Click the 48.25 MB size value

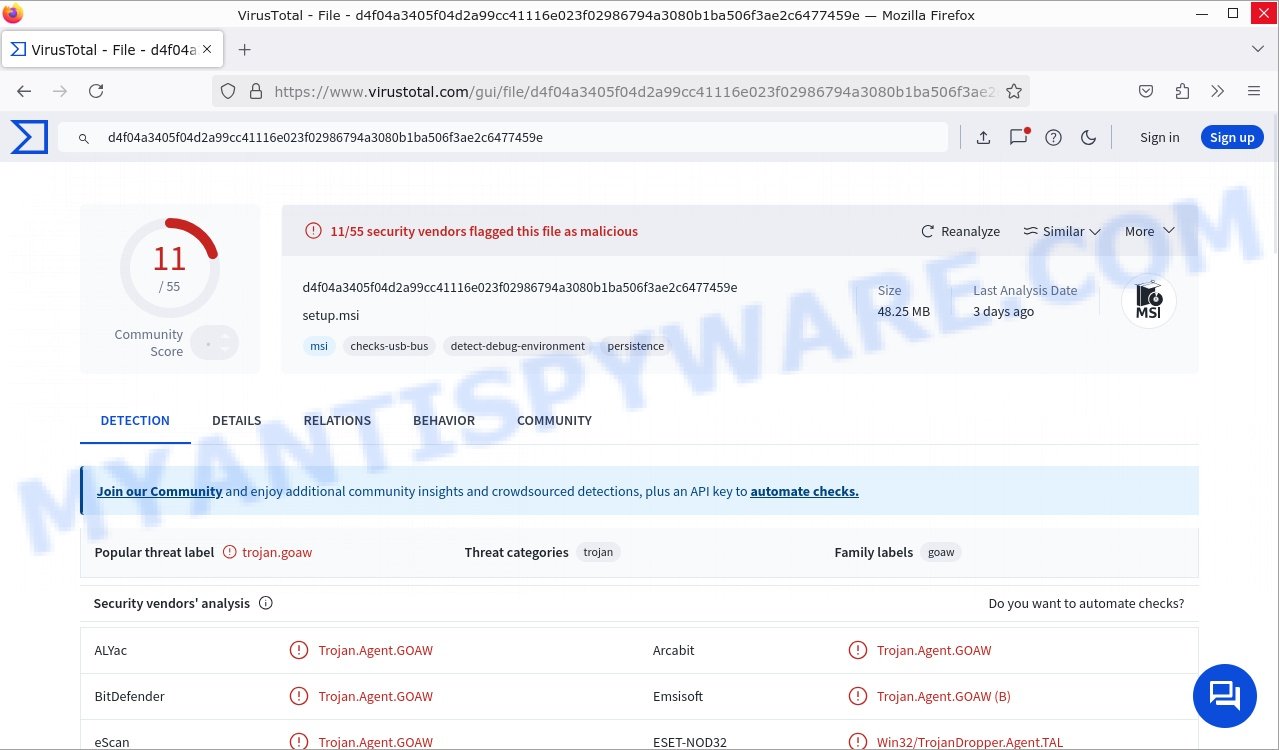tap(904, 311)
